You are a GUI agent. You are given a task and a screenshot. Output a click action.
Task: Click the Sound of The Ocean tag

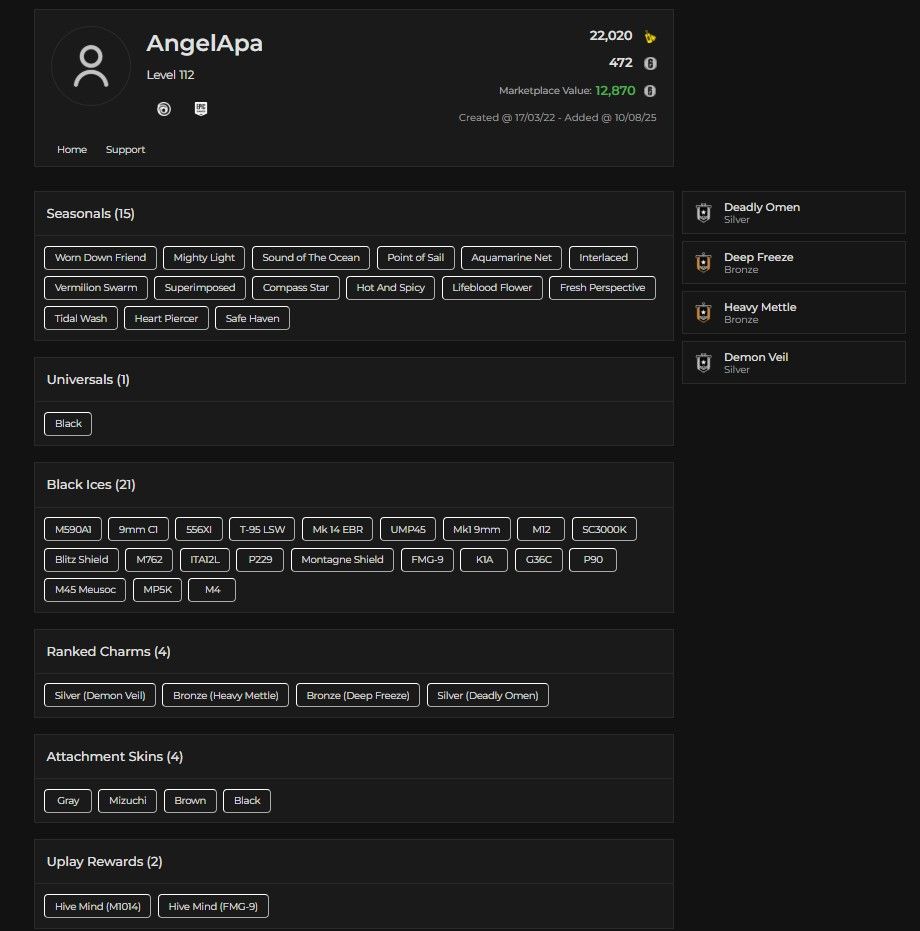[x=311, y=258]
